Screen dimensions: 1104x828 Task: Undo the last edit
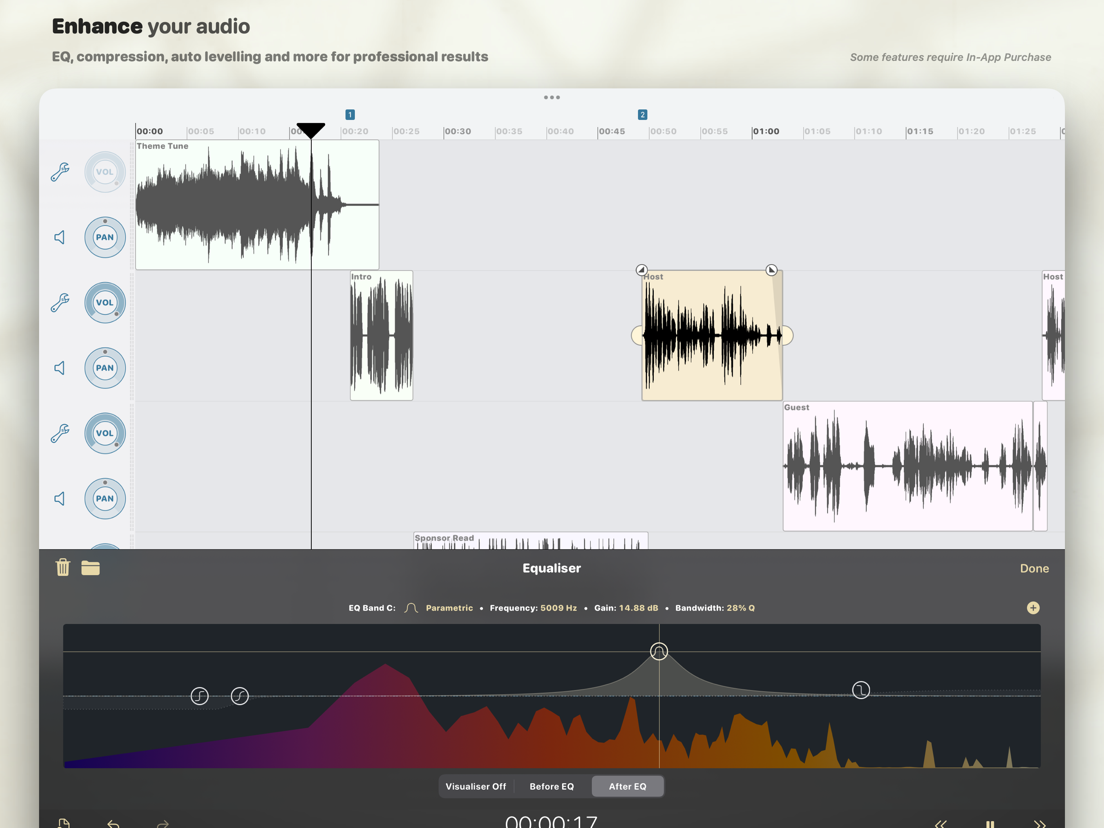click(113, 822)
